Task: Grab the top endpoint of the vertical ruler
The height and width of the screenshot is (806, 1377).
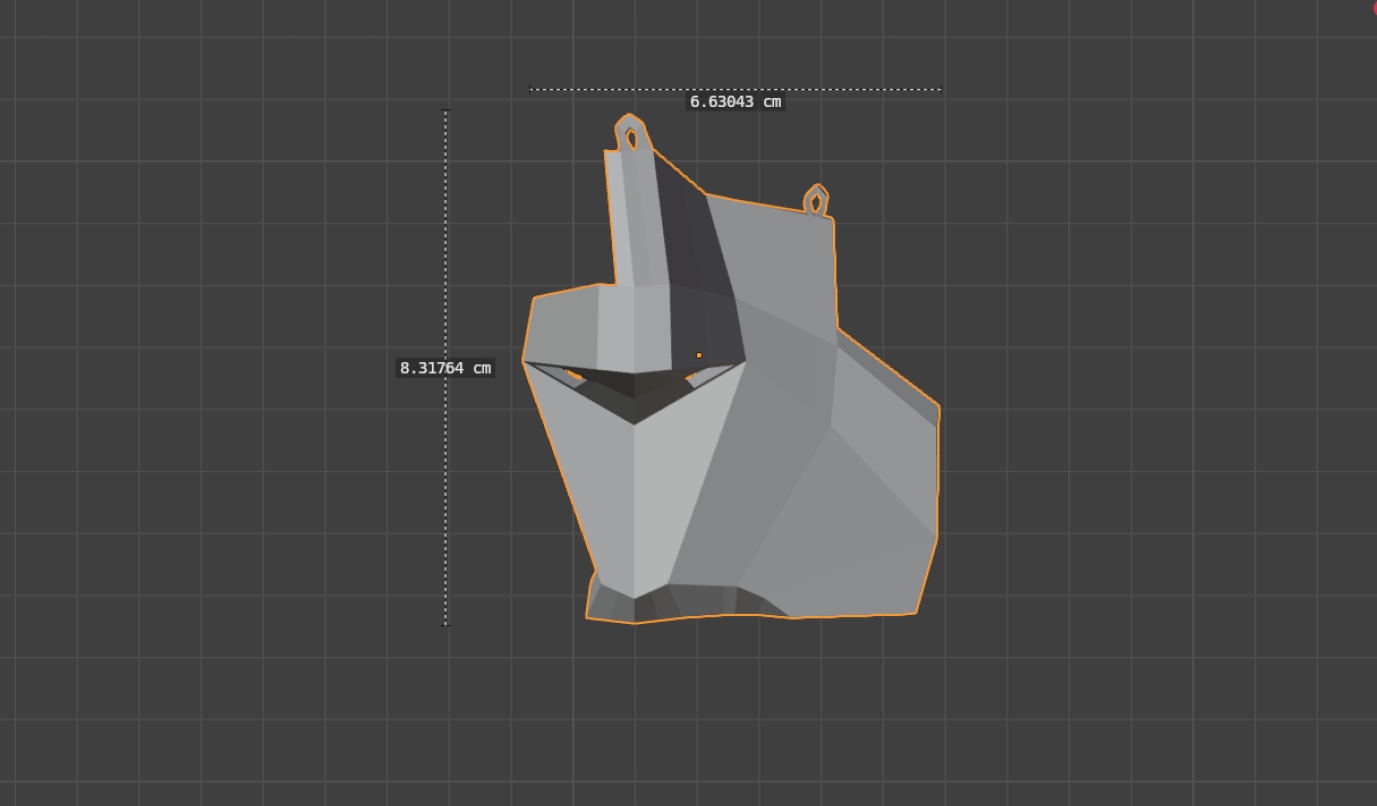Action: pyautogui.click(x=446, y=111)
